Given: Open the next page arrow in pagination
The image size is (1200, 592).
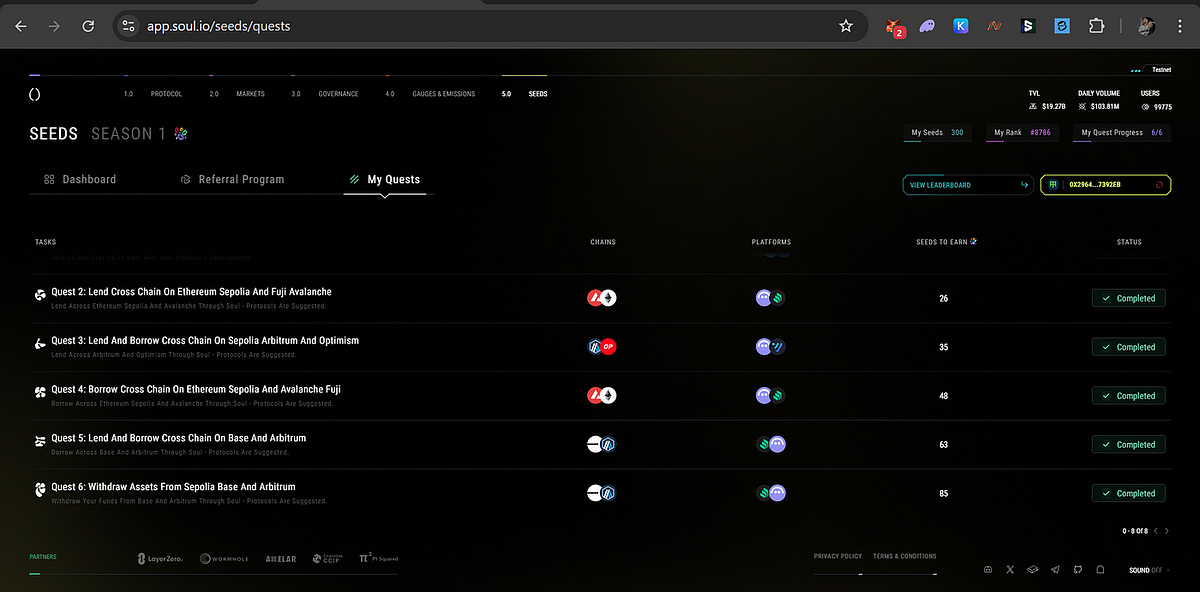Looking at the screenshot, I should point(1167,531).
